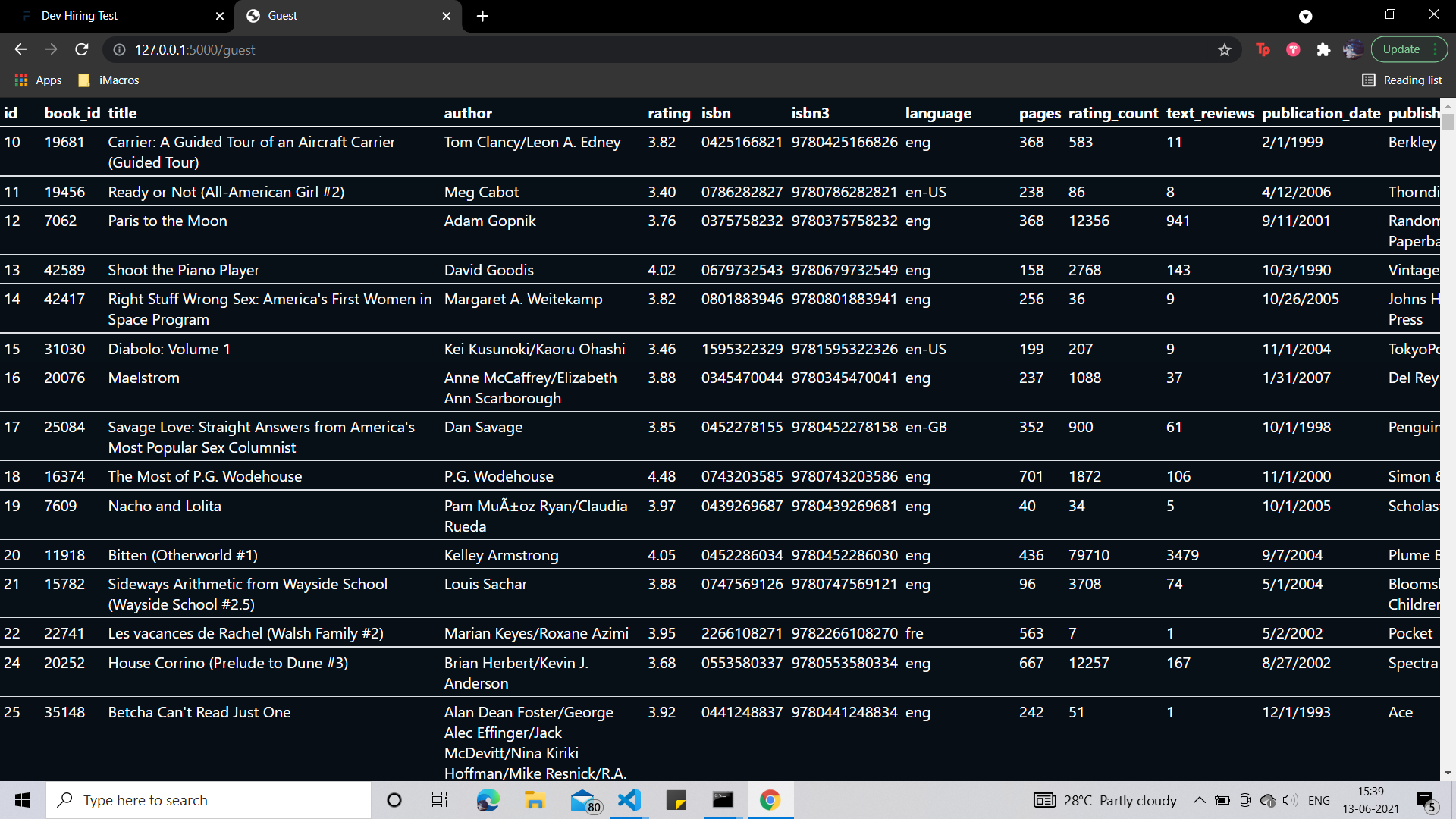Click the vertical scrollbar down arrow

click(1448, 773)
